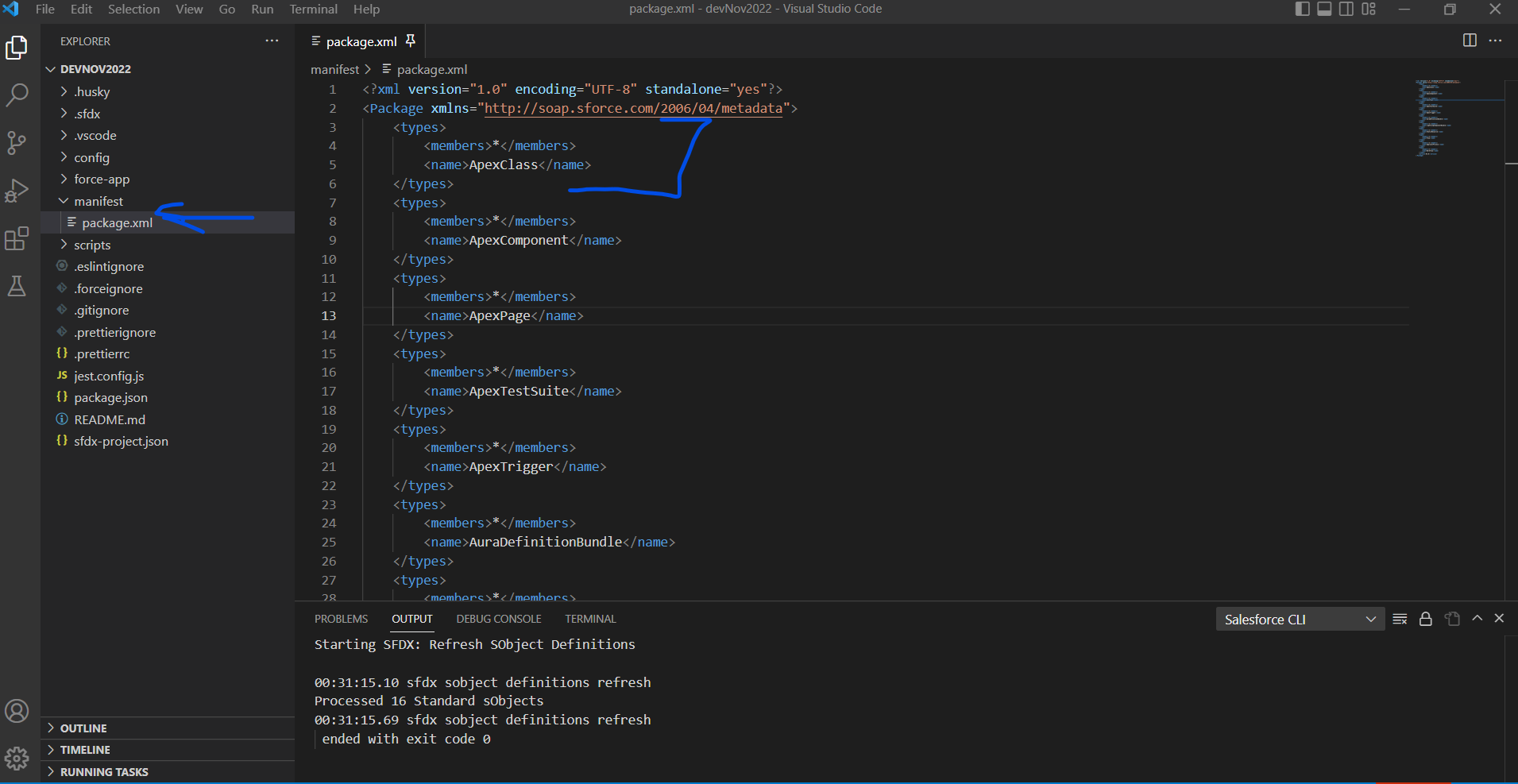Close the bottom panel

point(1499,618)
